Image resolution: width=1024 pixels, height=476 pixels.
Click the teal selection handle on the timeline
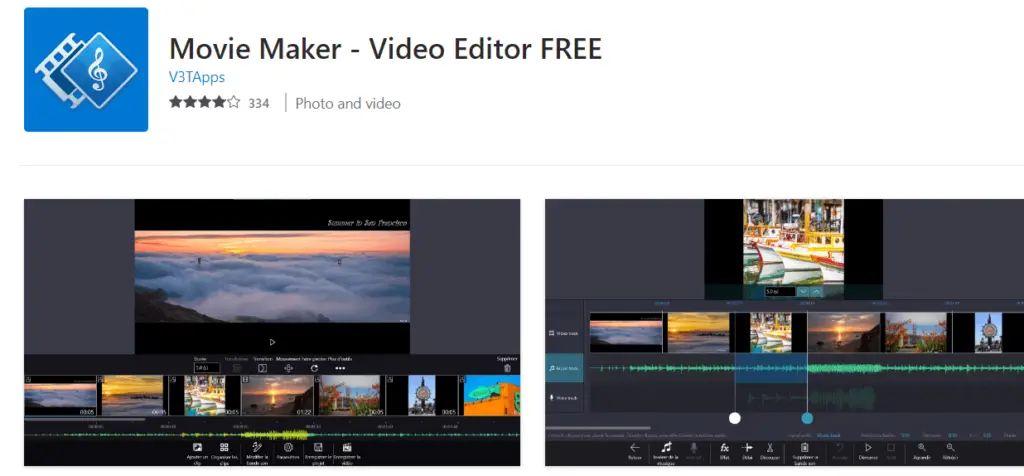(807, 418)
